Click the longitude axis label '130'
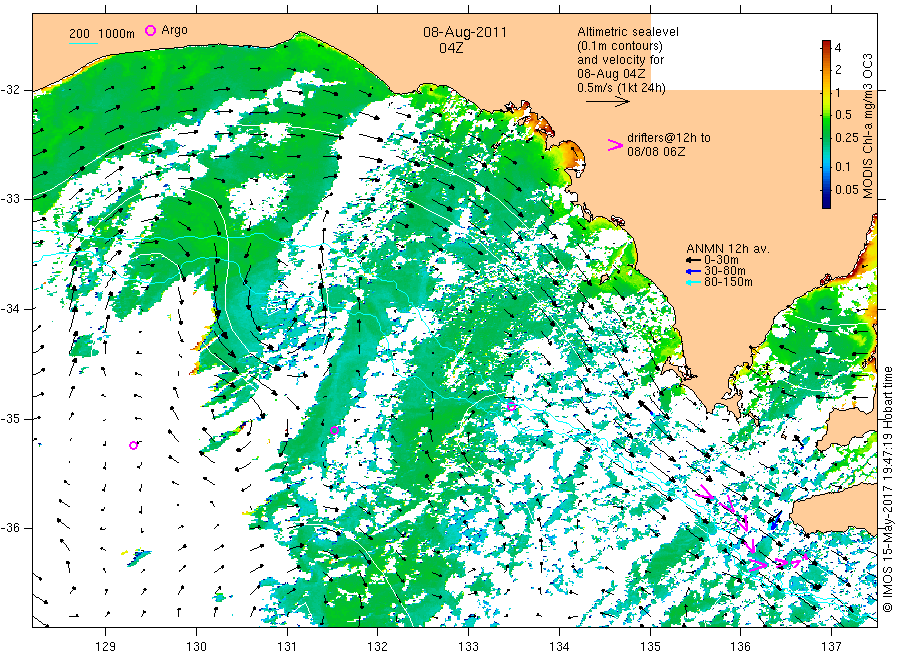900x660 pixels. tap(196, 647)
